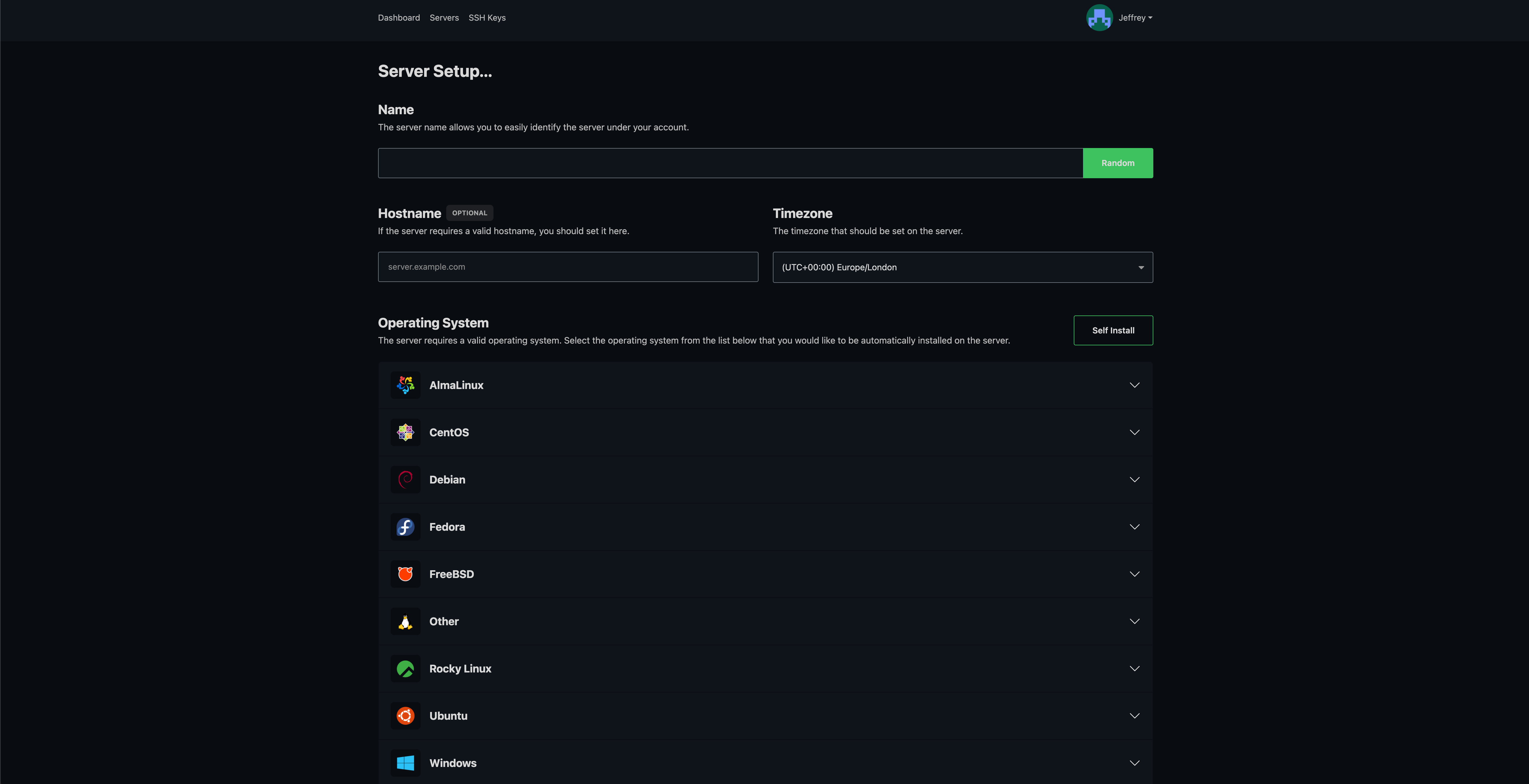The width and height of the screenshot is (1529, 784).
Task: Click the Operating System heading
Action: coord(433,323)
